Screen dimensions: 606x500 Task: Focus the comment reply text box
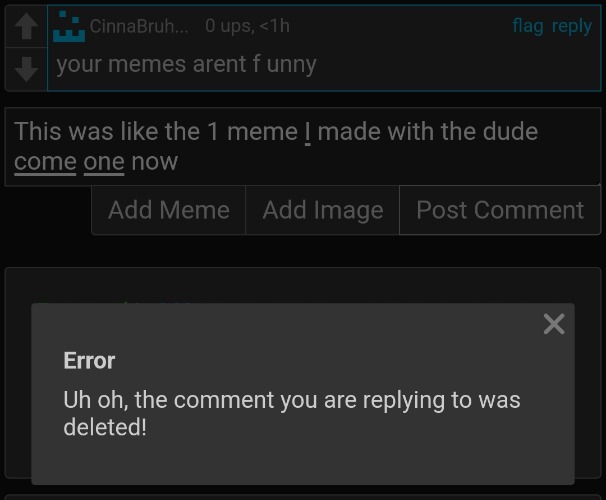[x=300, y=146]
